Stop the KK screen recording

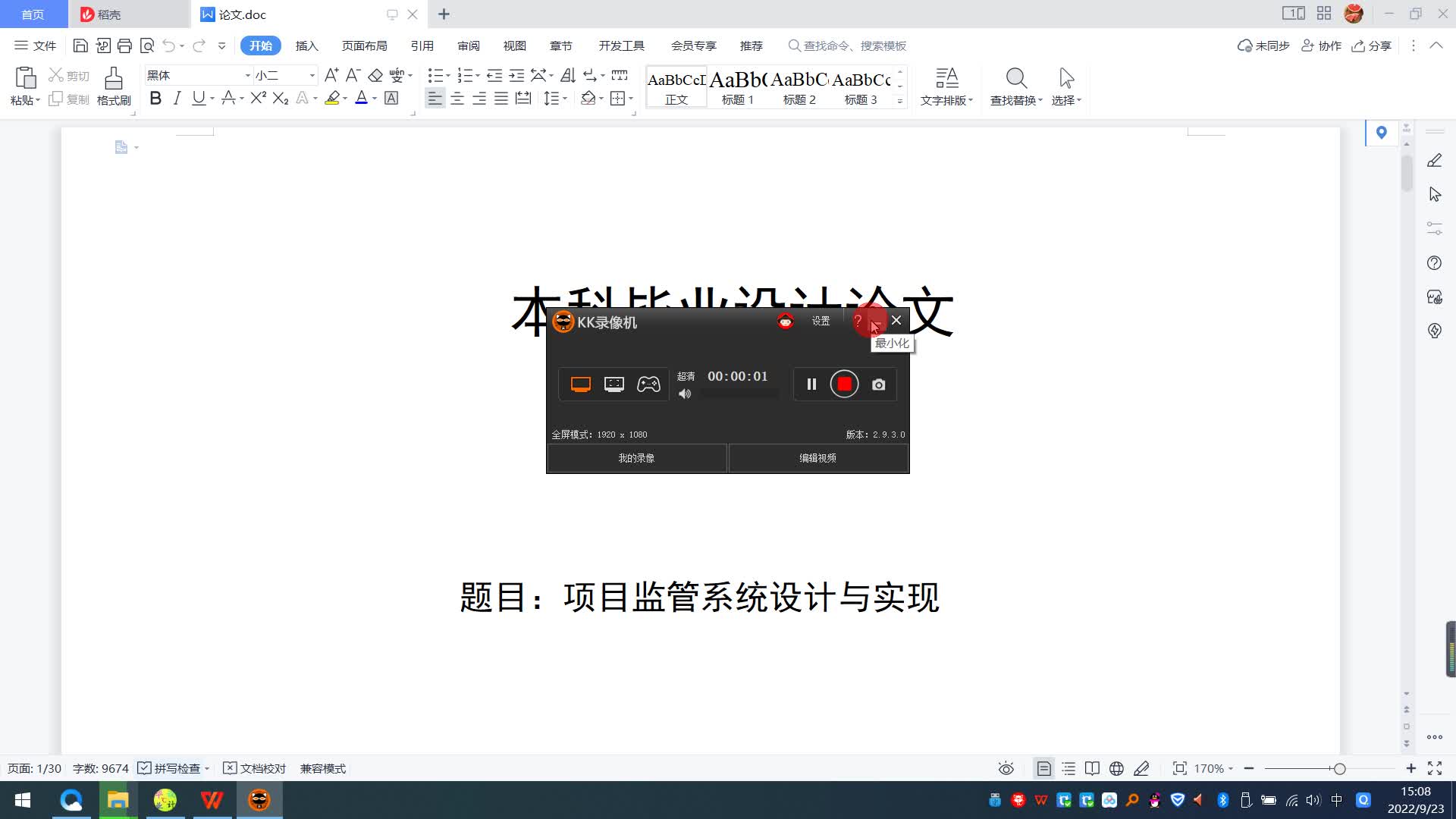pos(844,384)
